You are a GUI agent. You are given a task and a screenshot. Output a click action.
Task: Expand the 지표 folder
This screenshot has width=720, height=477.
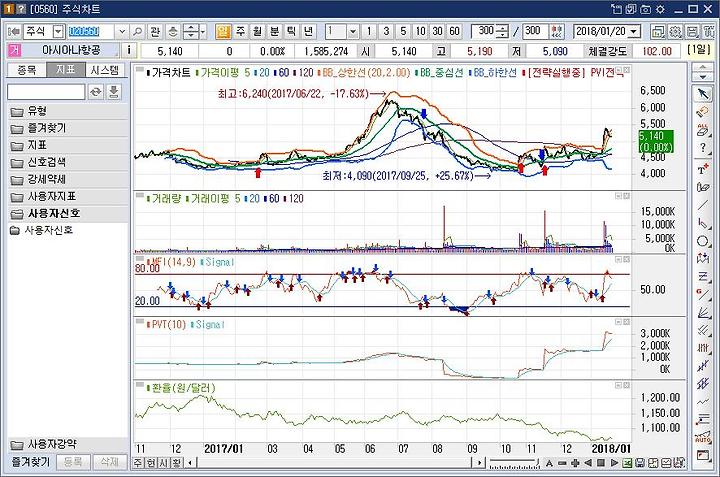[x=68, y=145]
